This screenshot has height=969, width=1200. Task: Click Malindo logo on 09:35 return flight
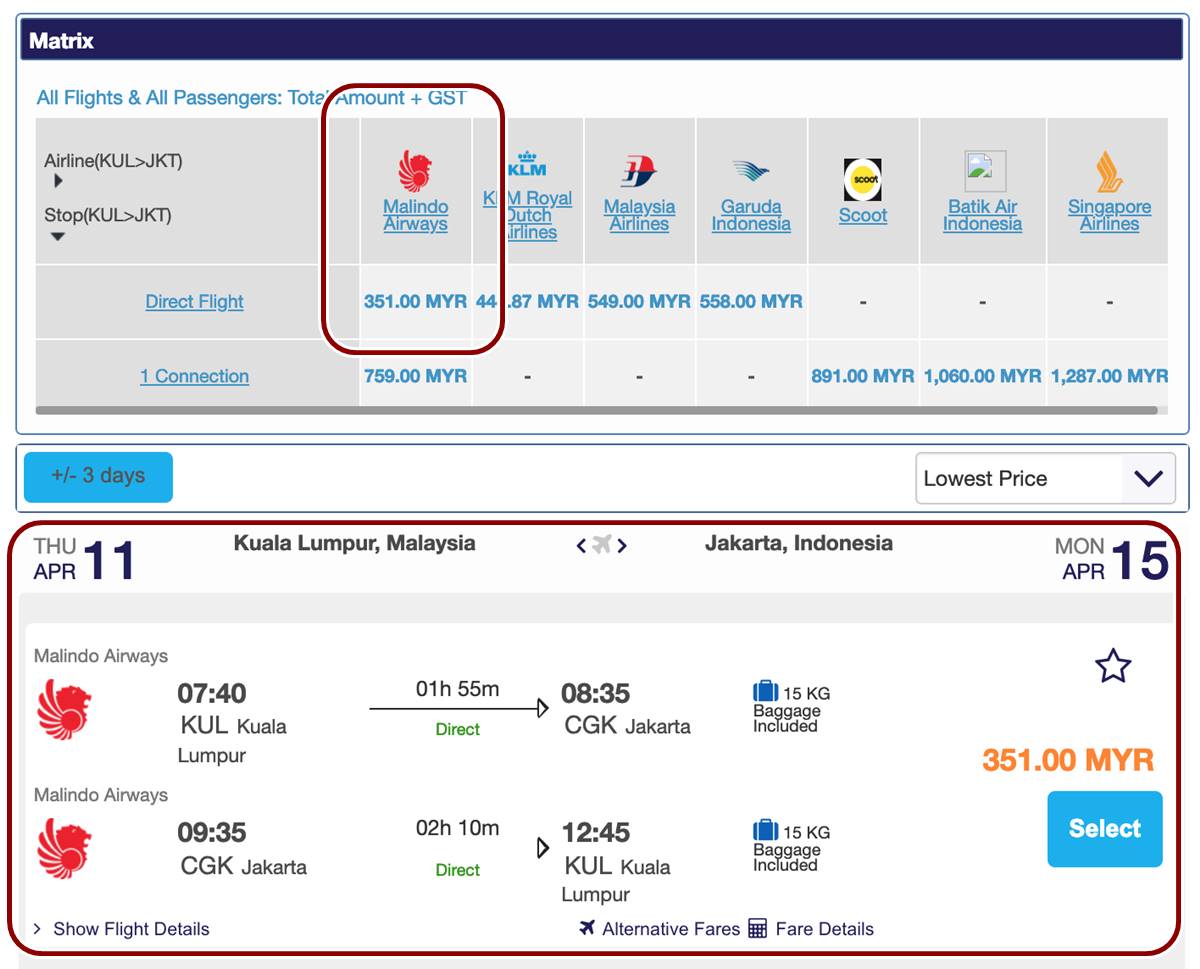(x=64, y=849)
